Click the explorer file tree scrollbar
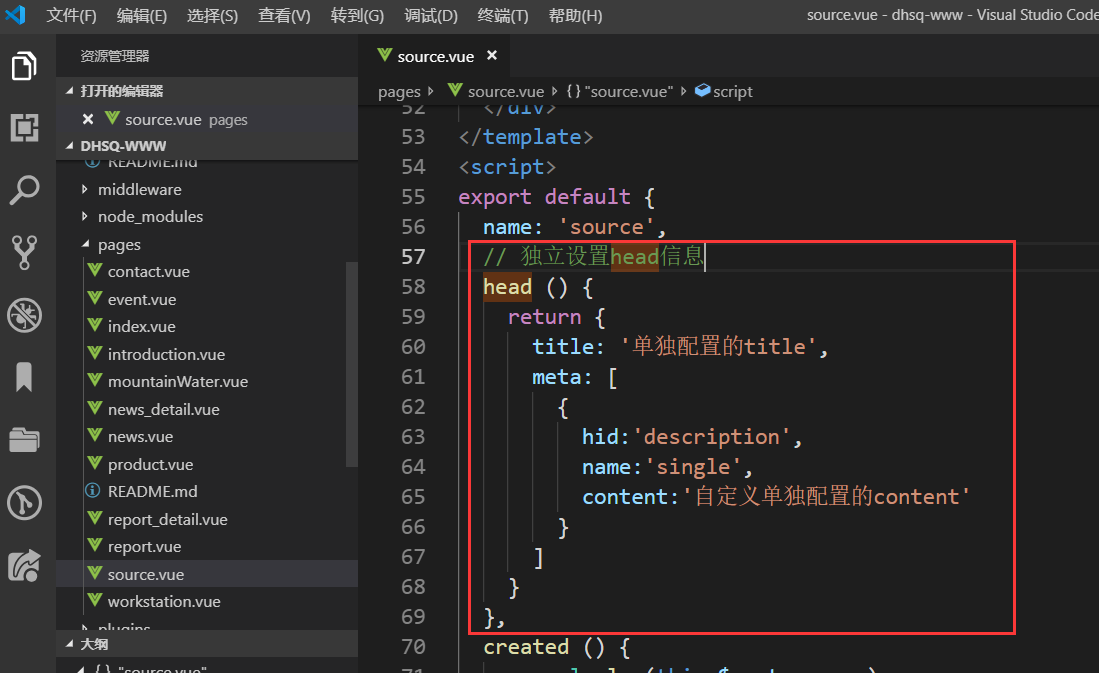The image size is (1099, 673). [352, 365]
